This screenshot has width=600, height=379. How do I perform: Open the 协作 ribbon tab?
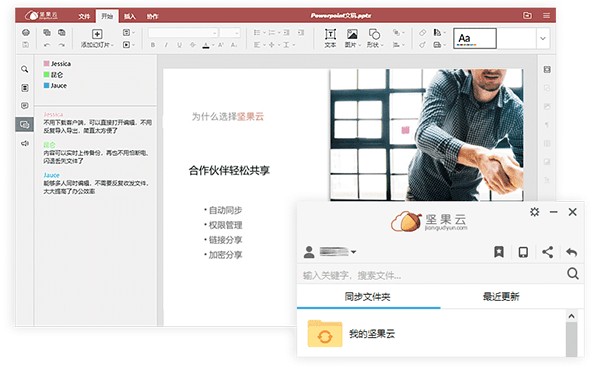coord(152,16)
